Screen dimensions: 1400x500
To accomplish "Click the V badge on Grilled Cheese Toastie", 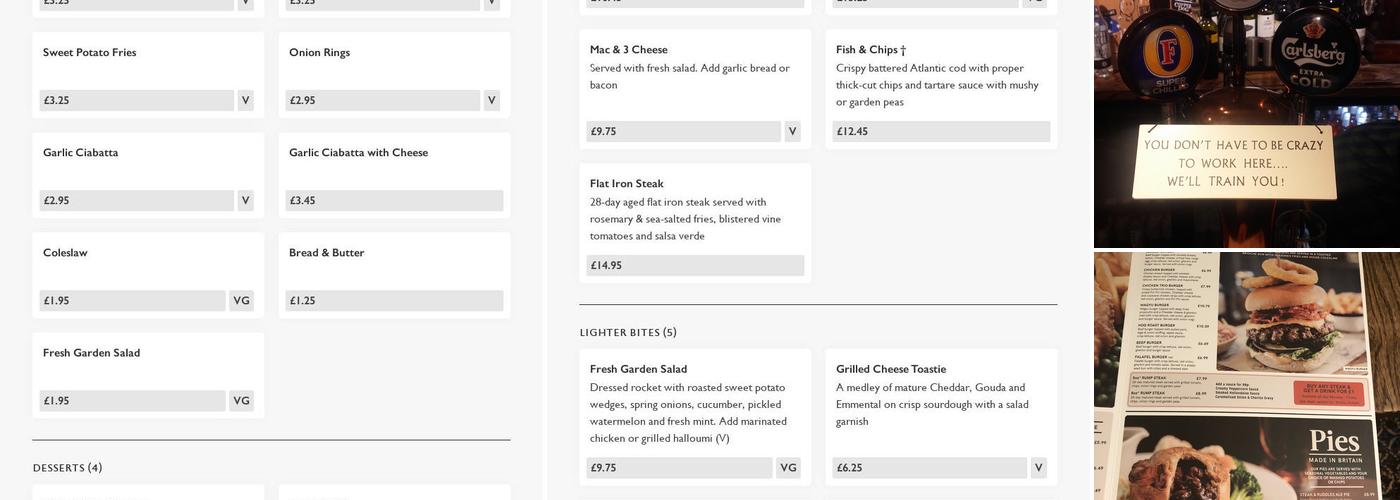I will point(1038,467).
